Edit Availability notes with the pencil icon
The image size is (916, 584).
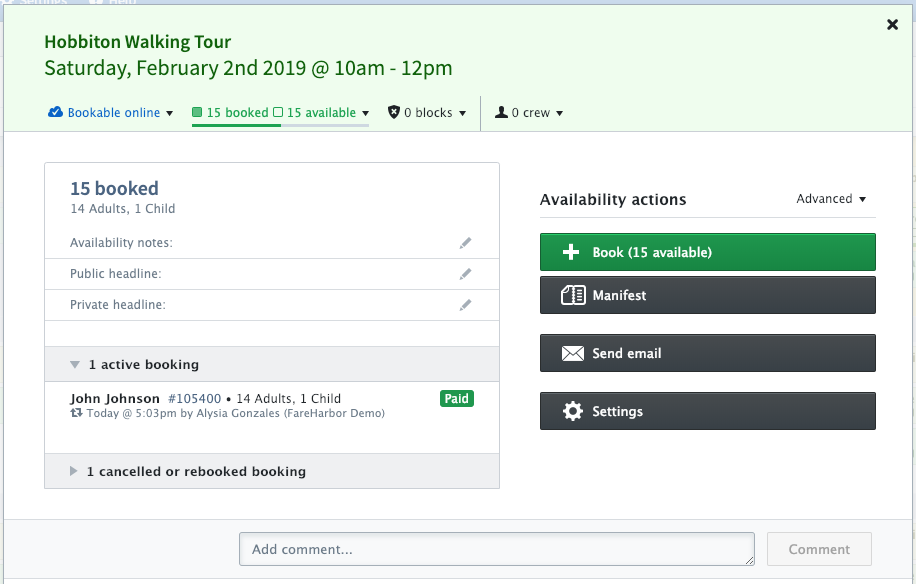465,242
